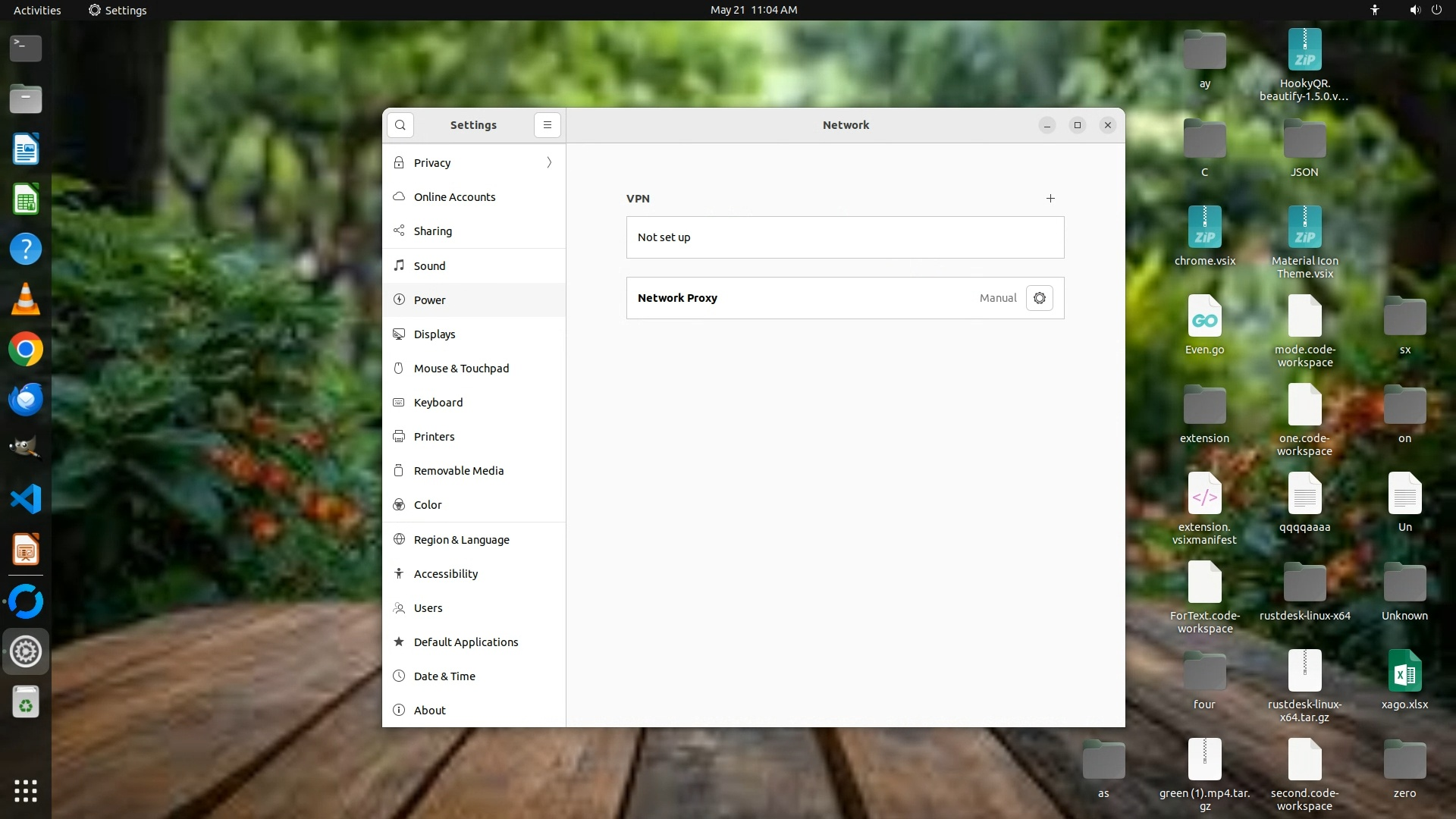
Task: Select the Sound settings panel
Action: point(429,266)
